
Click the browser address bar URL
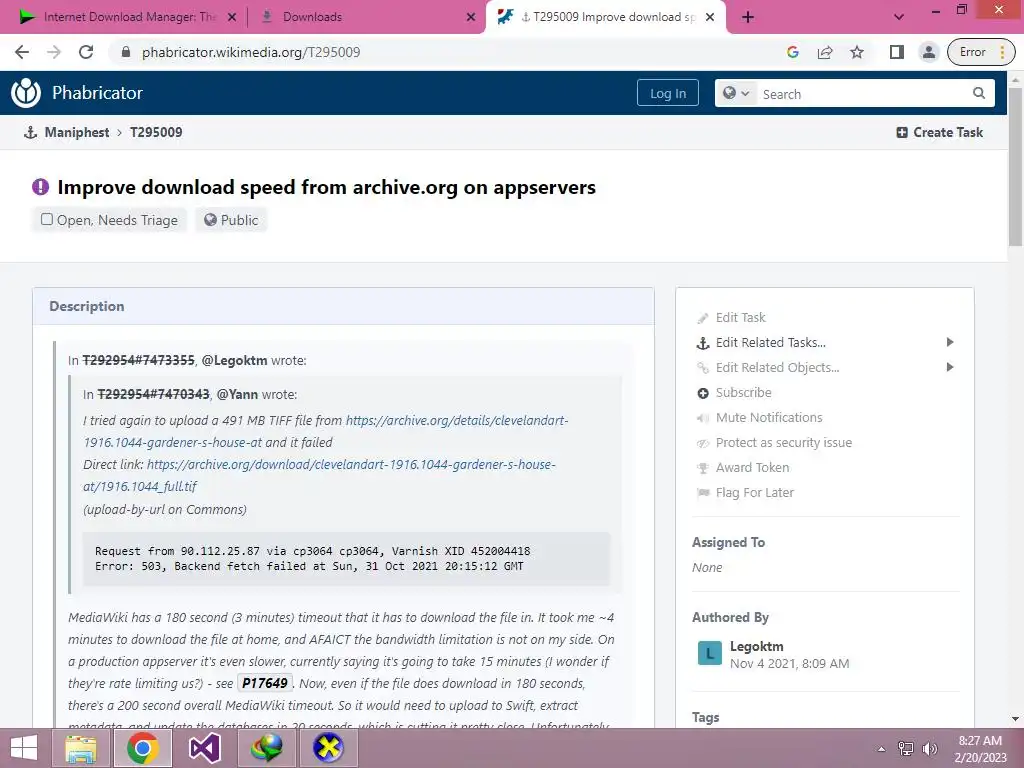(x=251, y=52)
